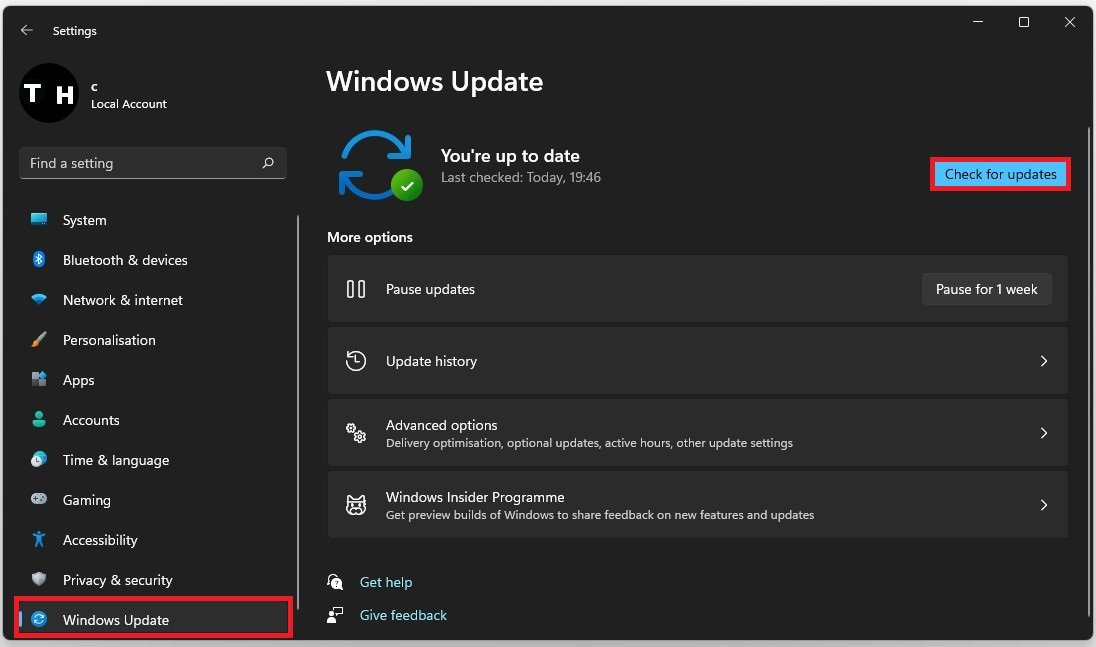Click the Bluetooth & devices icon

pyautogui.click(x=39, y=260)
